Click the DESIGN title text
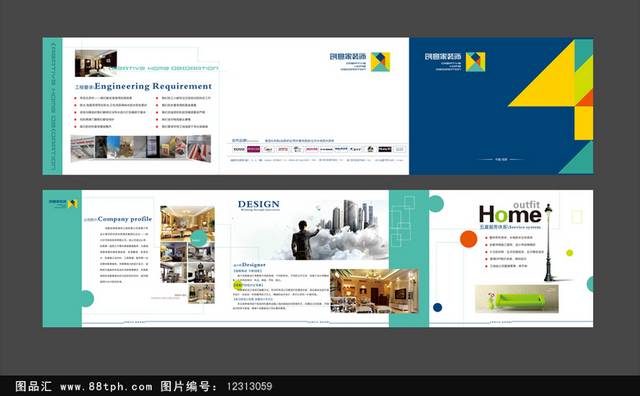640x396 pixels. [x=259, y=204]
